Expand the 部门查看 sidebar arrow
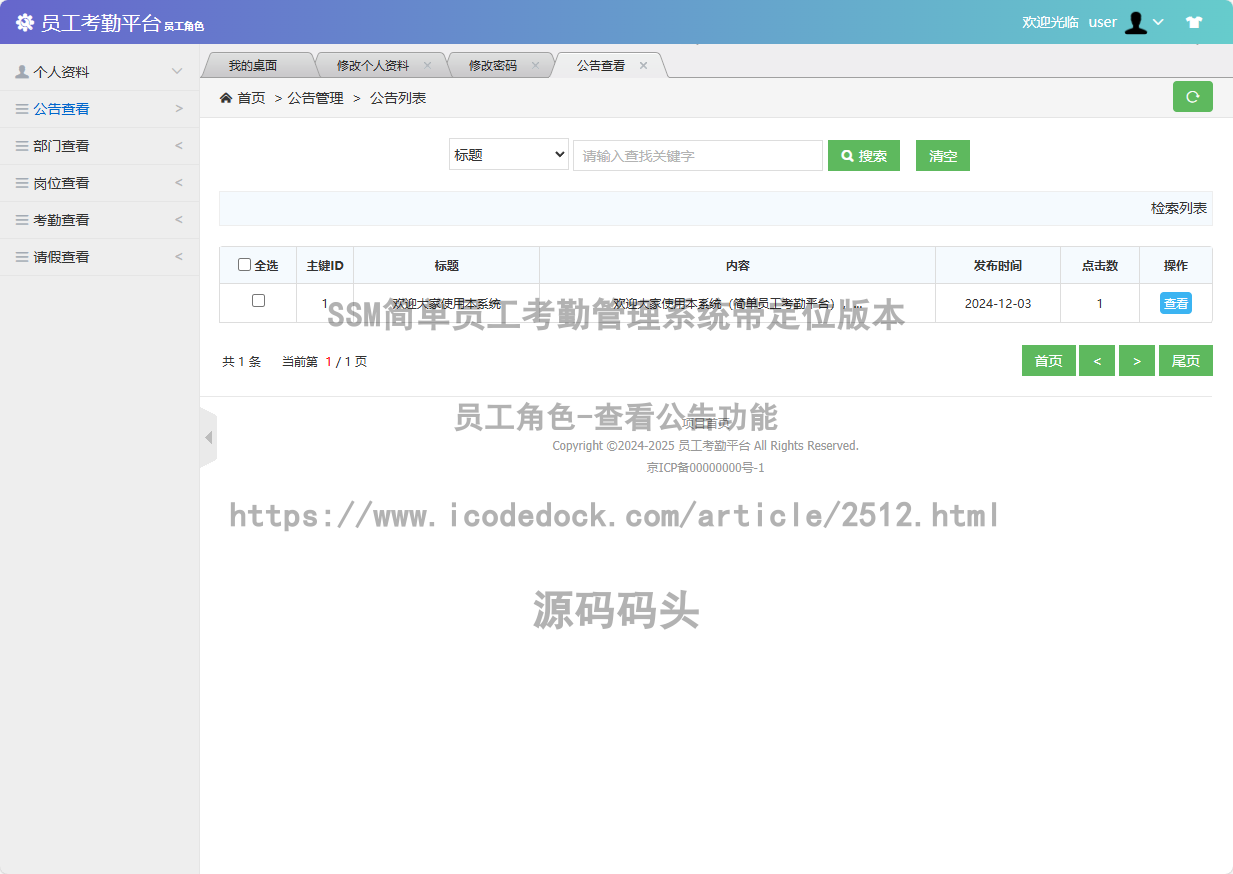The height and width of the screenshot is (874, 1233). click(x=179, y=146)
